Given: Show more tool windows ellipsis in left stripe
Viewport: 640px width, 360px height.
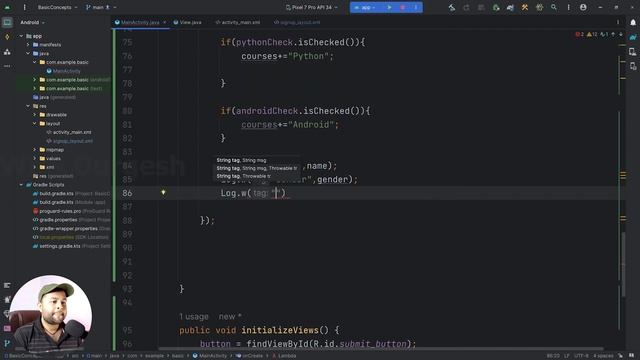Looking at the screenshot, I should (x=7, y=66).
